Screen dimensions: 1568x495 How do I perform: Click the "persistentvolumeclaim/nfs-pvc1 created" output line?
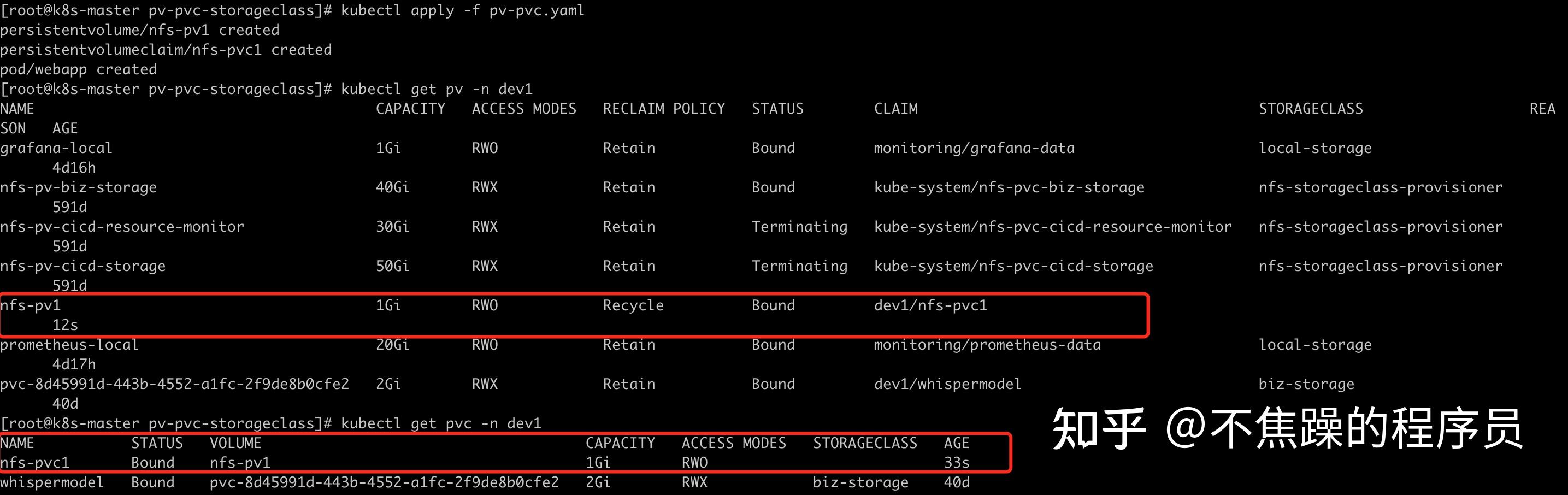166,50
